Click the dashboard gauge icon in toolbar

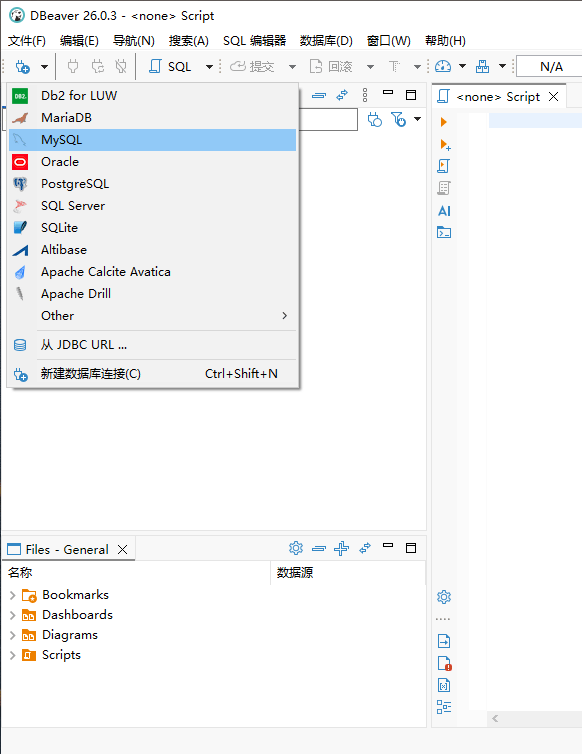click(x=443, y=66)
